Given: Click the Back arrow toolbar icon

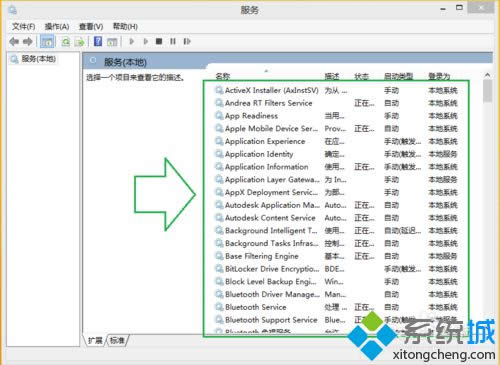Looking at the screenshot, I should click(14, 42).
